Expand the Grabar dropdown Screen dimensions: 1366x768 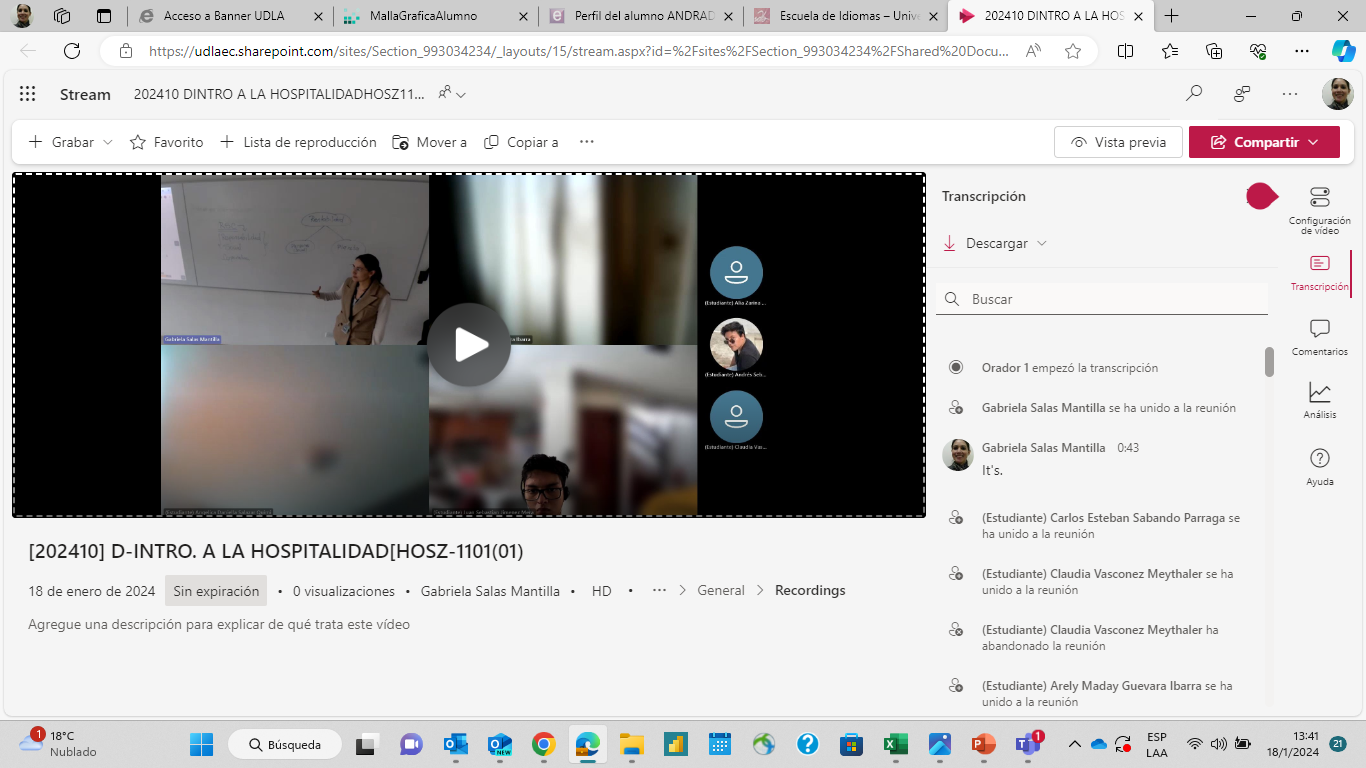click(x=71, y=143)
